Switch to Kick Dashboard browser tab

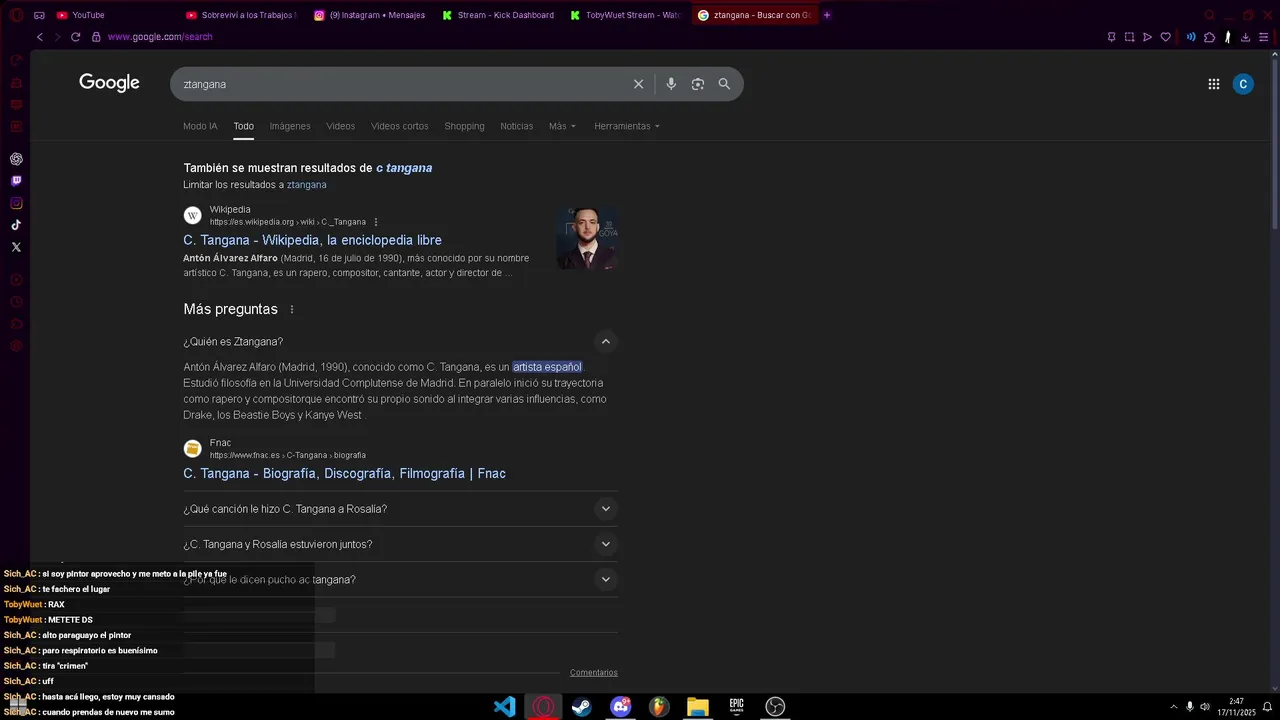pos(498,15)
